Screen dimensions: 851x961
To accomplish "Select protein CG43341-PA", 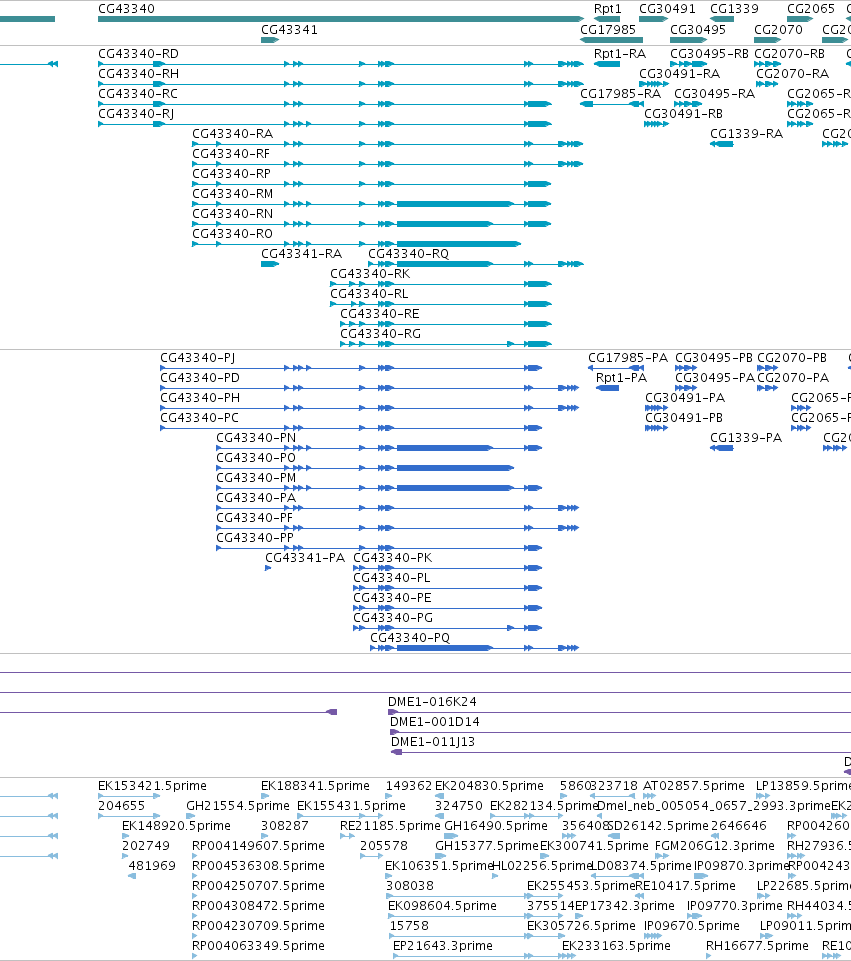I will [x=305, y=558].
